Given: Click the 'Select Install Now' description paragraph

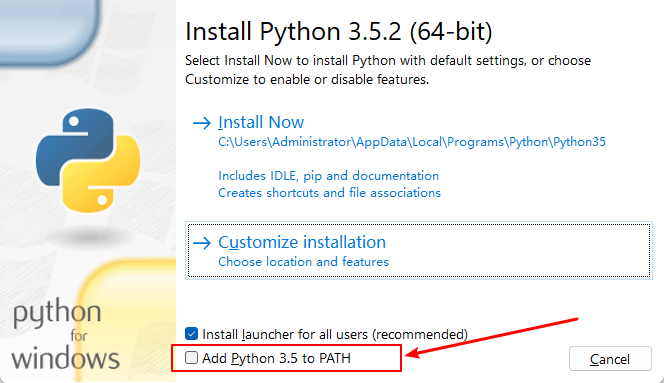Looking at the screenshot, I should 388,70.
